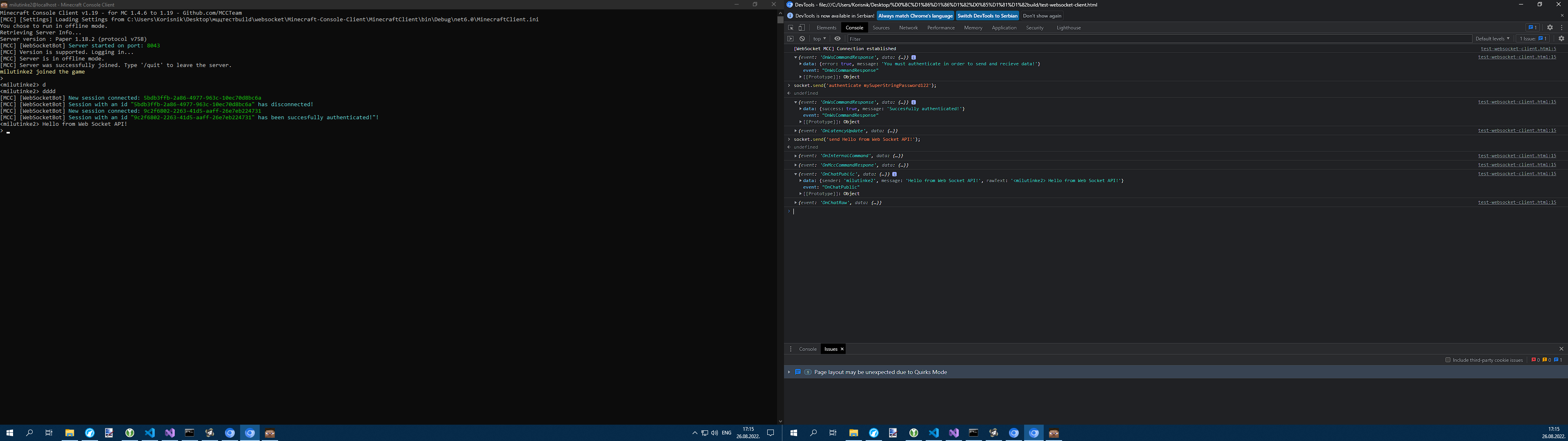This screenshot has height=441, width=1568.
Task: Toggle live expression eye icon
Action: [x=837, y=38]
